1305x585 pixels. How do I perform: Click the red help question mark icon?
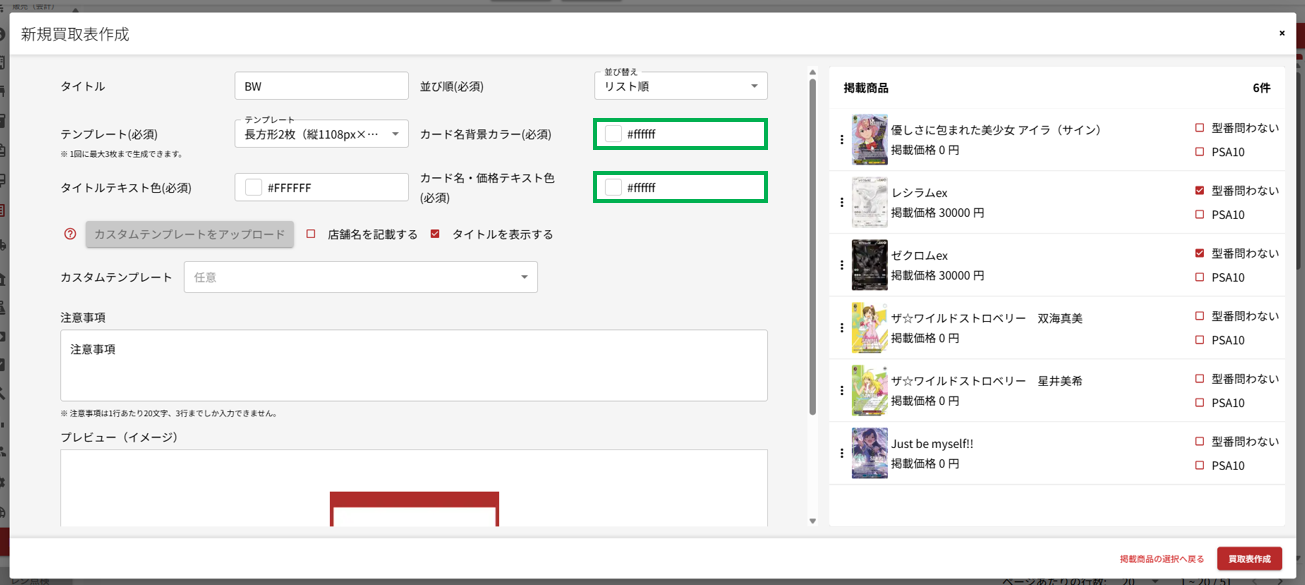(70, 234)
